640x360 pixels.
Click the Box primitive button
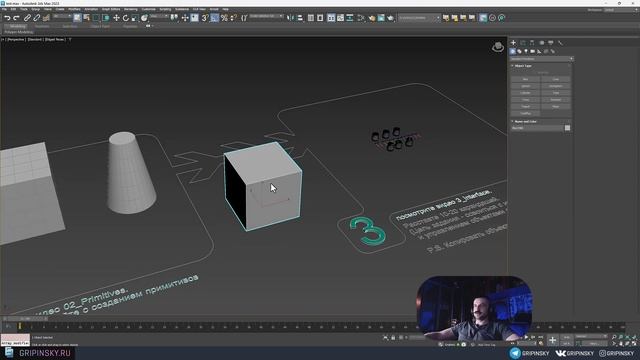[525, 79]
